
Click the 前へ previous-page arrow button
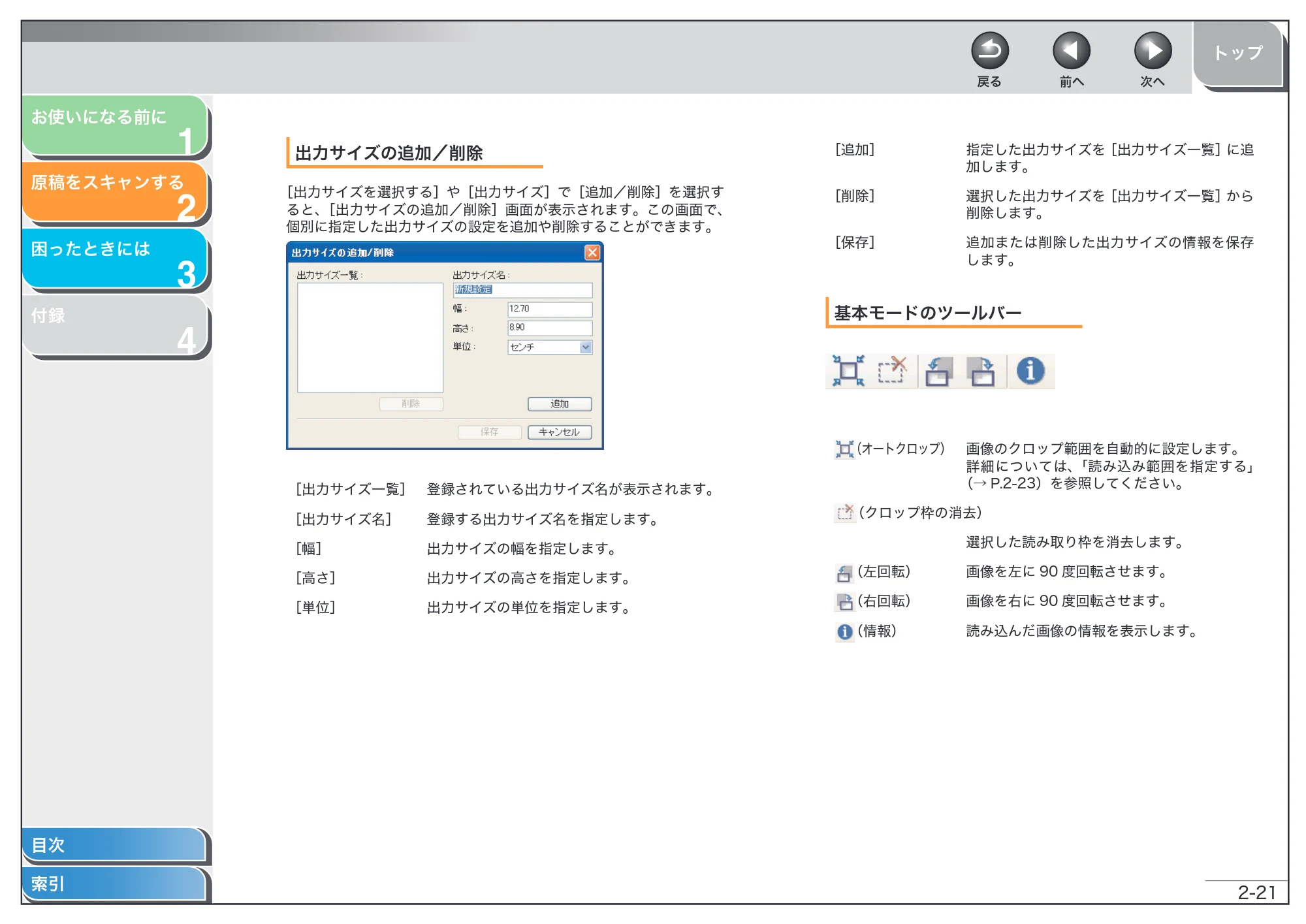point(1071,51)
